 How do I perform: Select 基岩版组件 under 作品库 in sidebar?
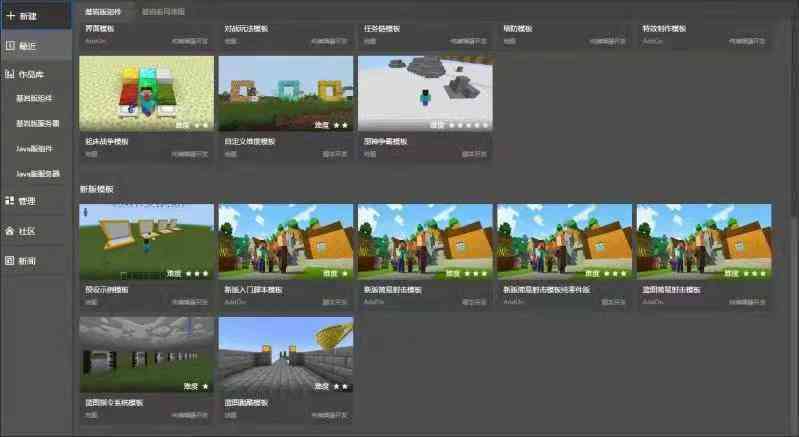coord(34,98)
